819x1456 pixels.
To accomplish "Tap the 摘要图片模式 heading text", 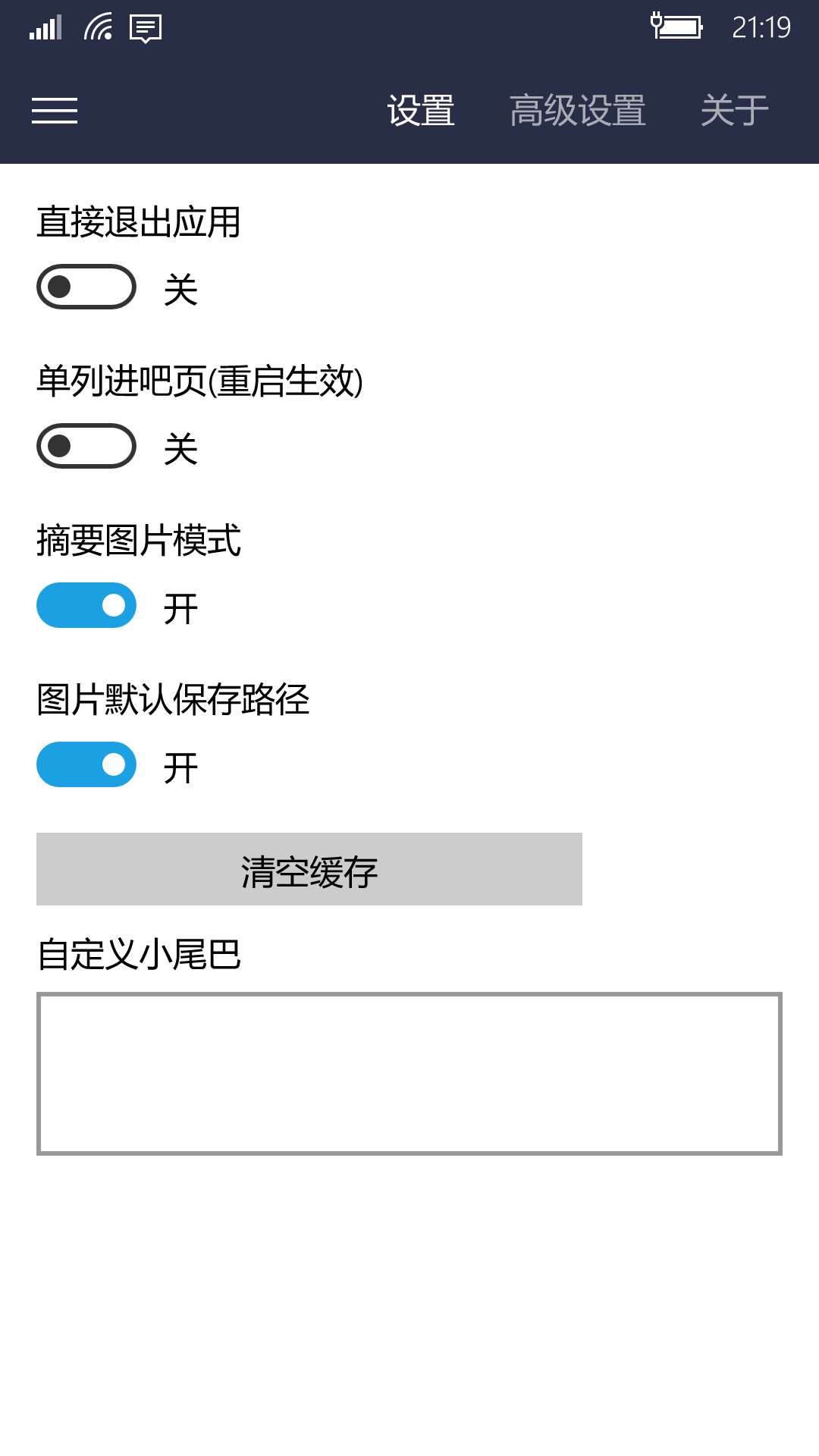I will [x=139, y=541].
